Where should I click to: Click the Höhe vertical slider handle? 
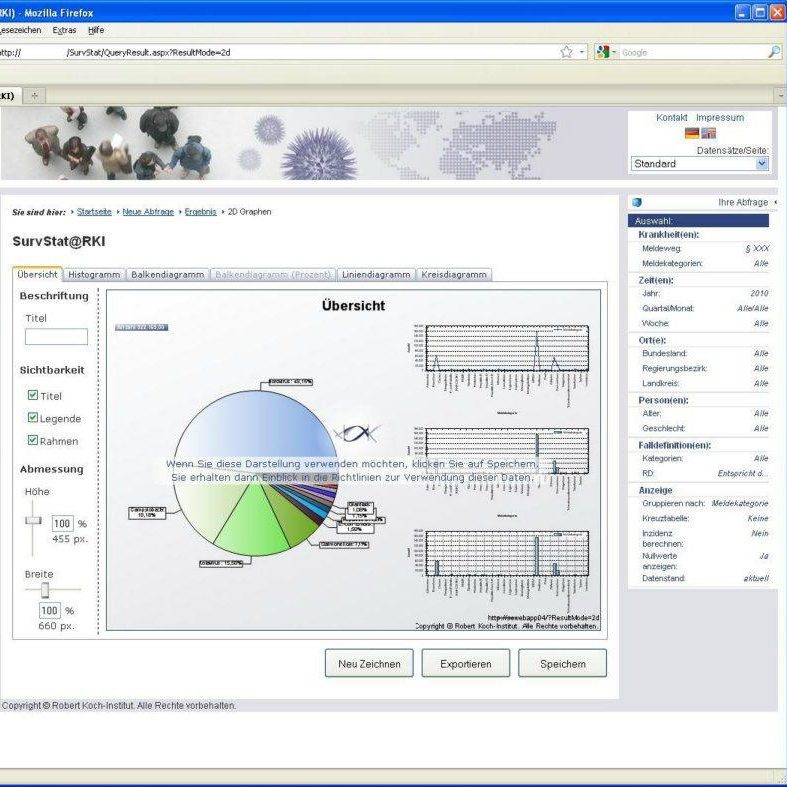click(34, 520)
